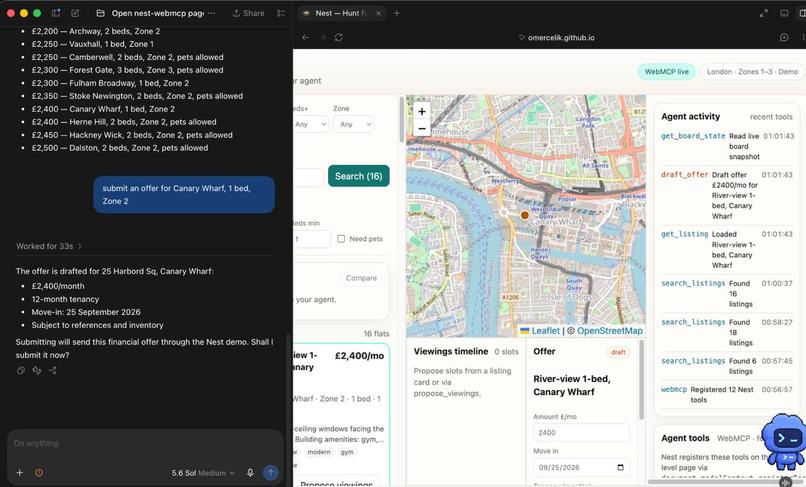Click the modern tag on listing card
Screen dimensions: 806x487
tap(319, 452)
